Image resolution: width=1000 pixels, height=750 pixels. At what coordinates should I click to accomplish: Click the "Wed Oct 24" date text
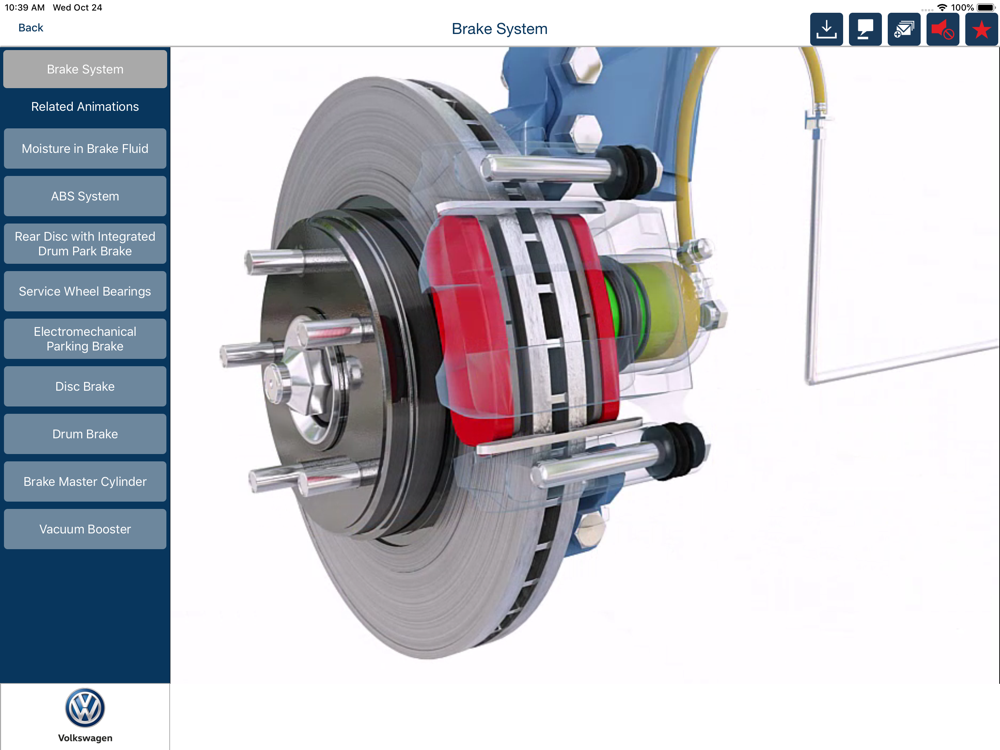(77, 8)
